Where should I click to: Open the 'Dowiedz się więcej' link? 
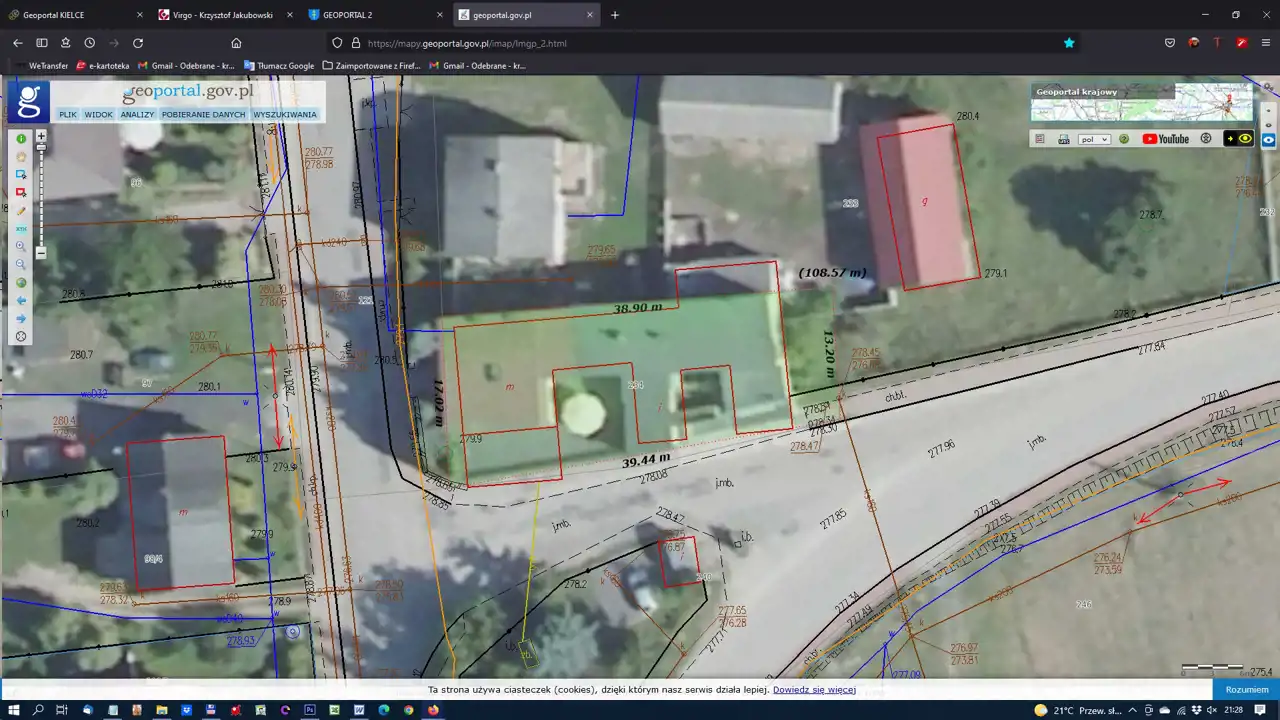pos(814,689)
